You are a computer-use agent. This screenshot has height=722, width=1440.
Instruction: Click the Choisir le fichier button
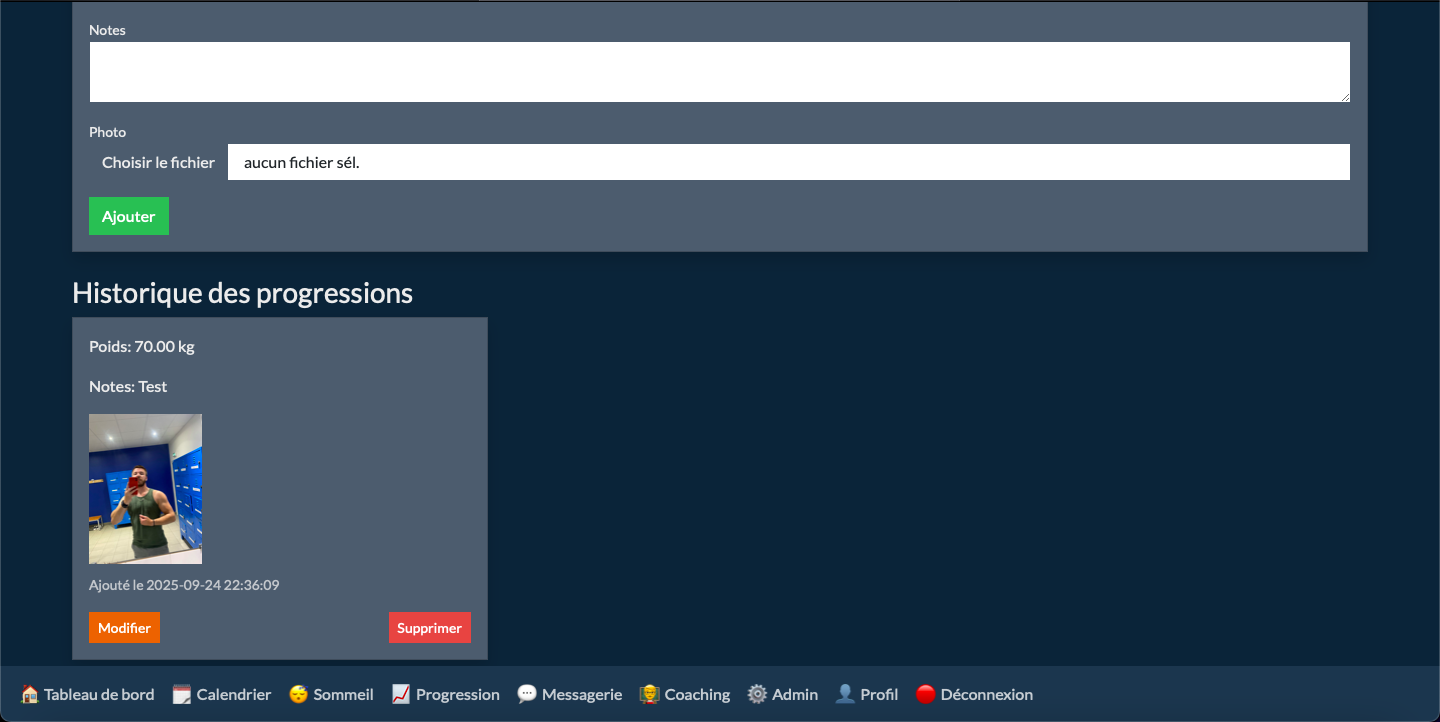158,162
